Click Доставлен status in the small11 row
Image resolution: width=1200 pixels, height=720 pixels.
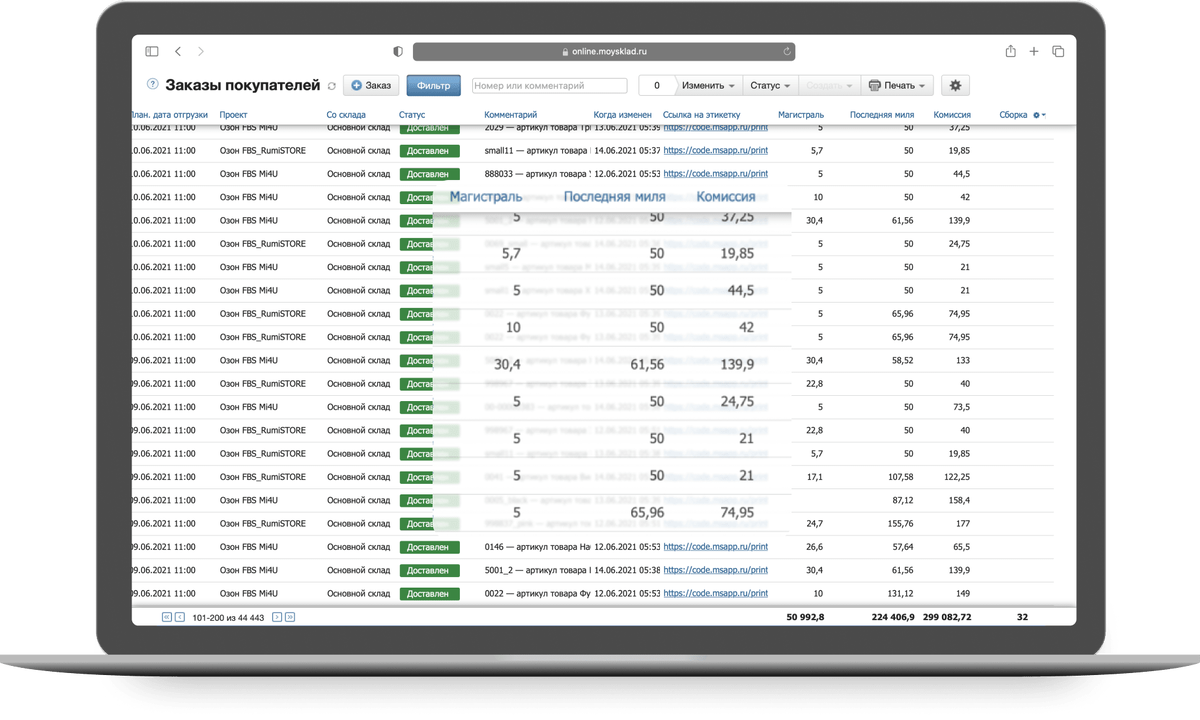[x=430, y=151]
